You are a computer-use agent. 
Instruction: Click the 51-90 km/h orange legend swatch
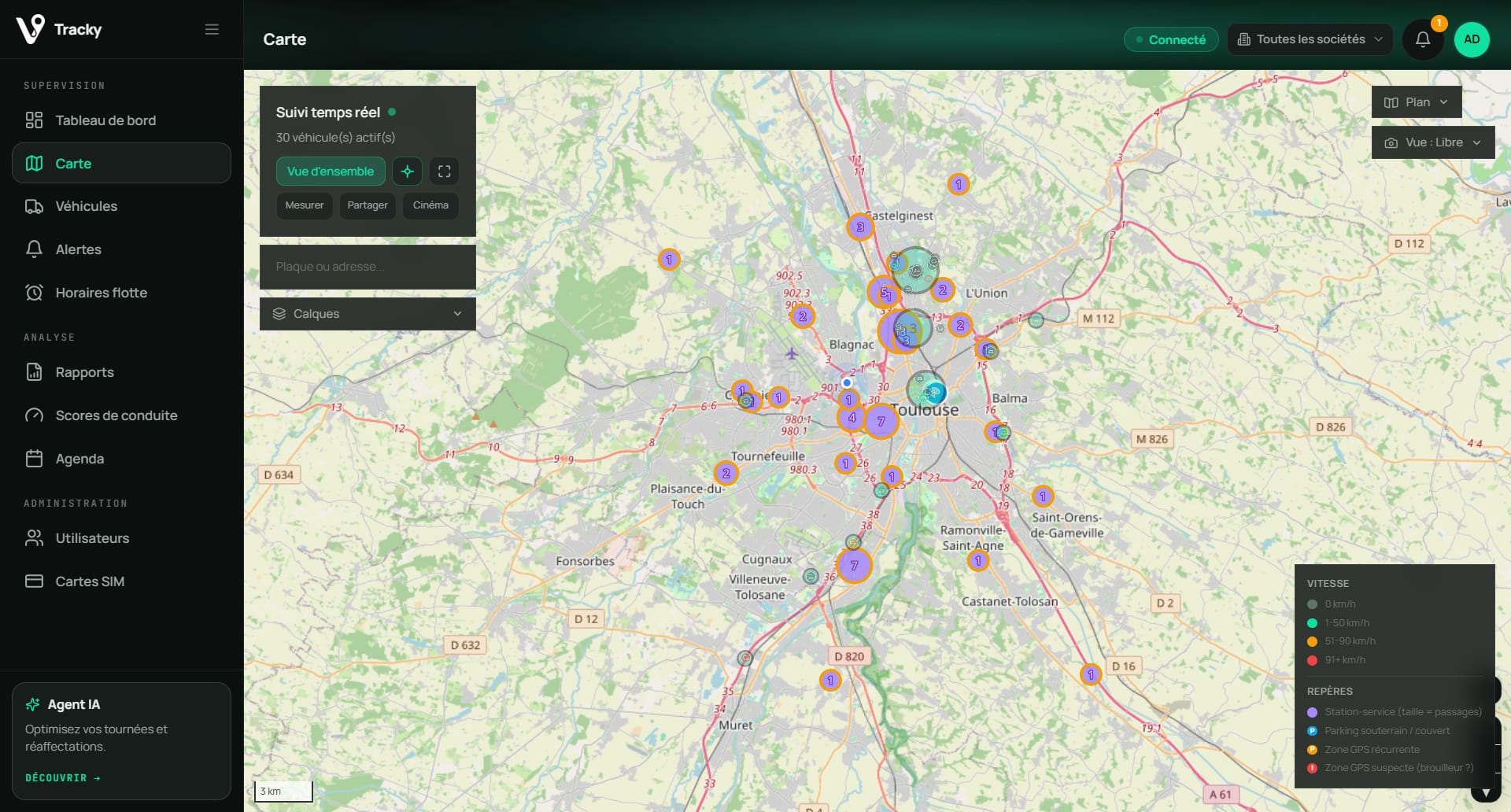(1312, 641)
